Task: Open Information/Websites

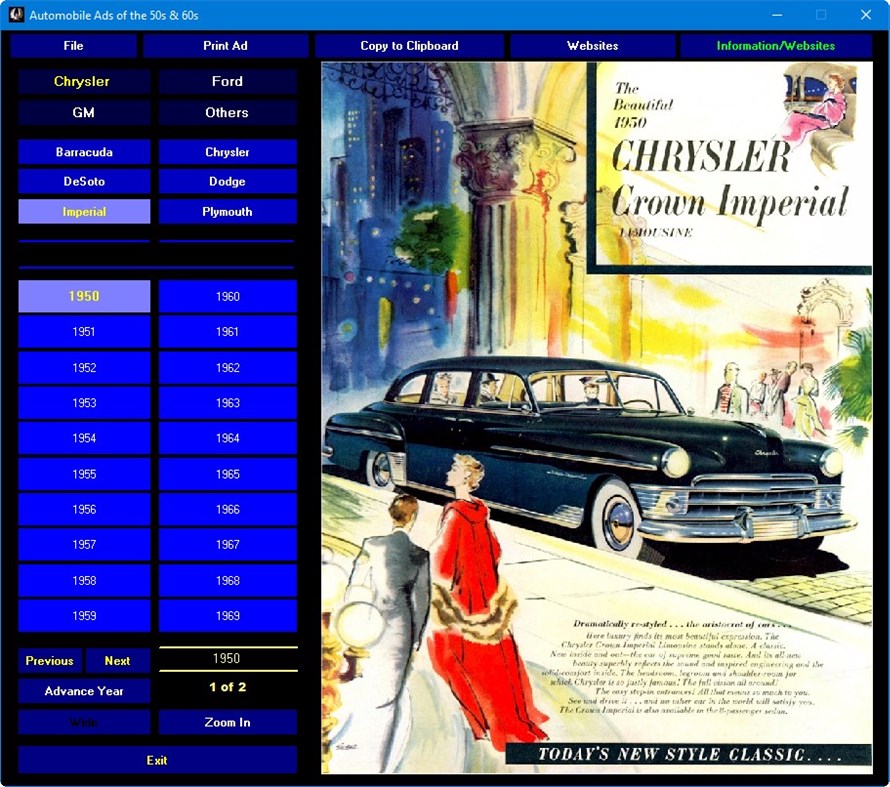Action: click(x=777, y=45)
